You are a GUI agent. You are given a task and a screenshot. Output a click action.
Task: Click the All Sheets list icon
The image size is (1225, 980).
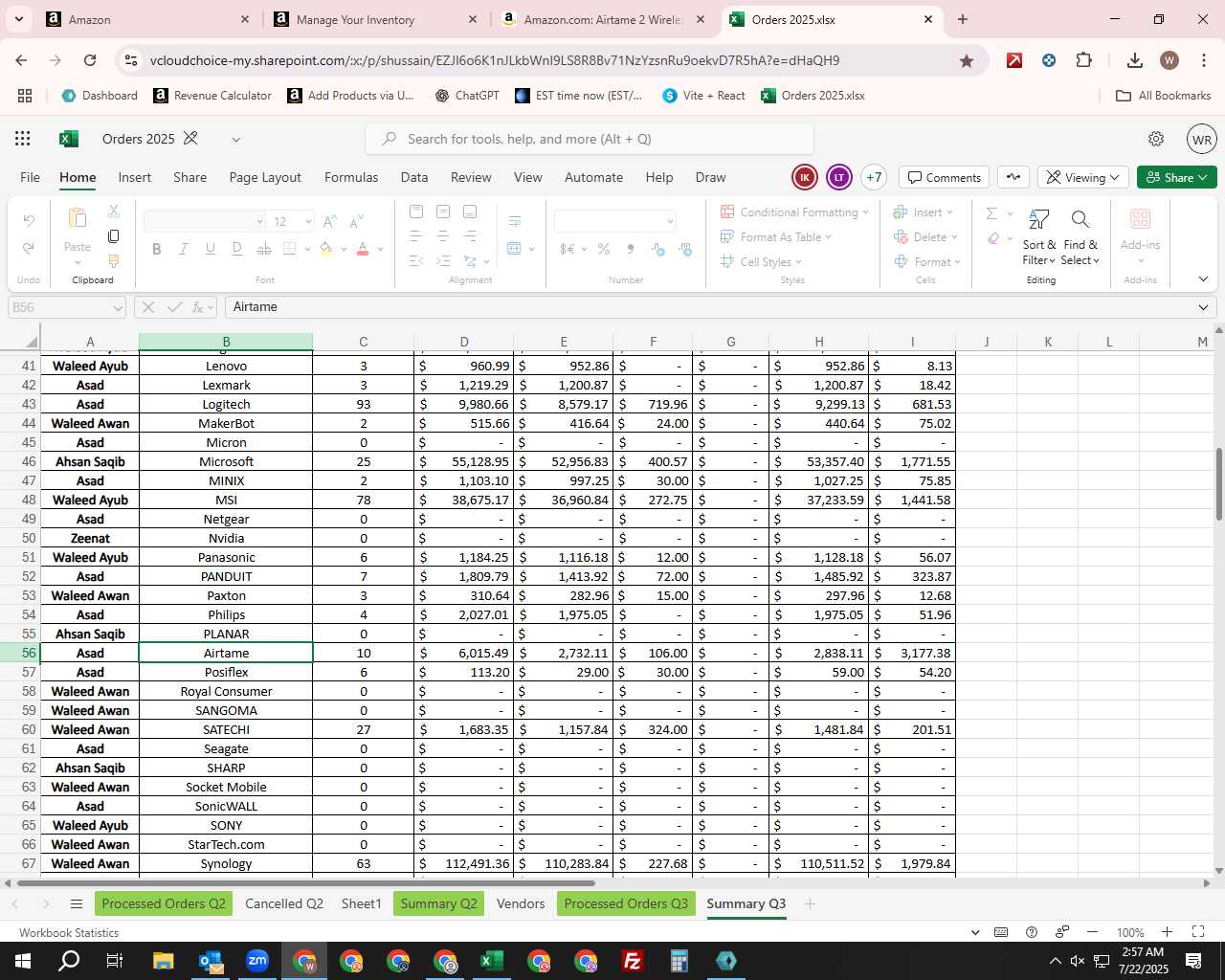click(x=77, y=903)
